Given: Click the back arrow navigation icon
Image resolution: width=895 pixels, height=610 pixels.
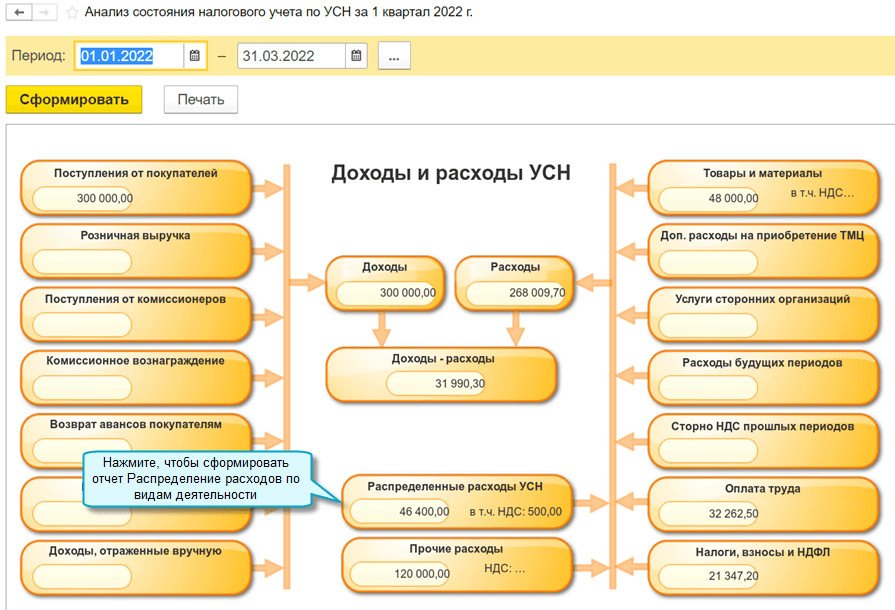Looking at the screenshot, I should click(x=19, y=12).
